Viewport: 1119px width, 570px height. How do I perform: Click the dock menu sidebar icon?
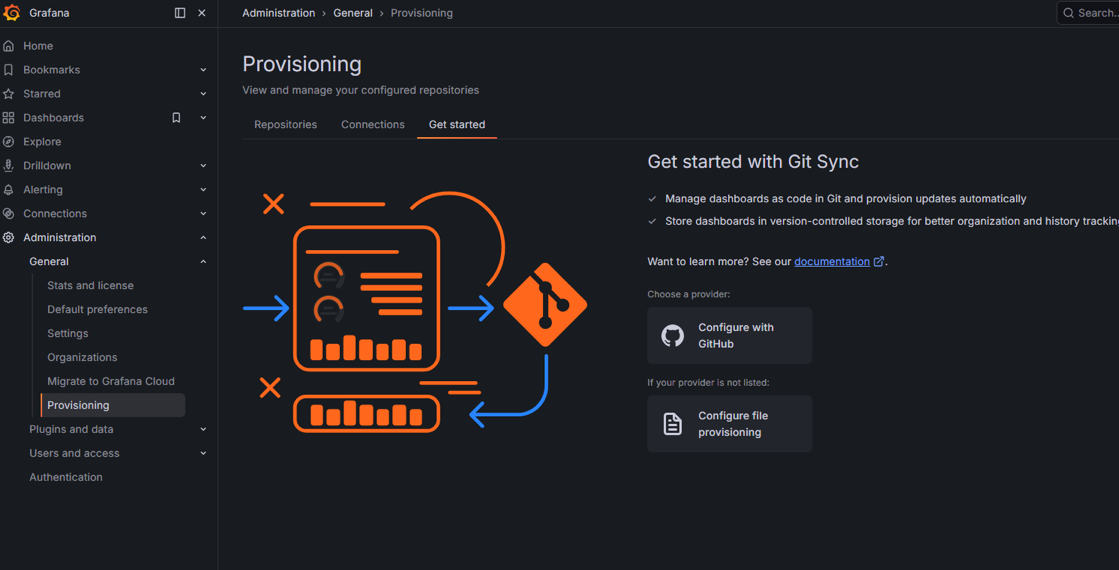pos(180,13)
